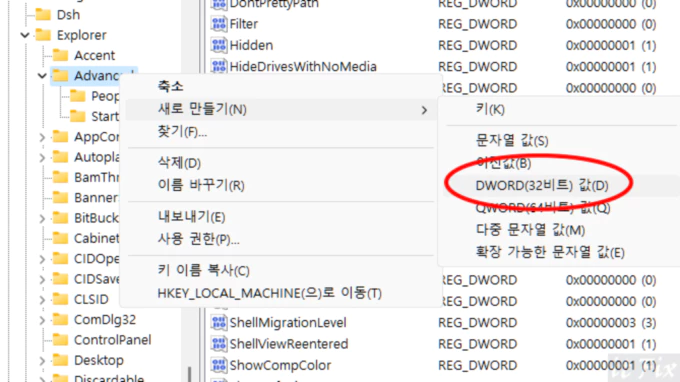Click the ShowCompColor value icon

219,365
